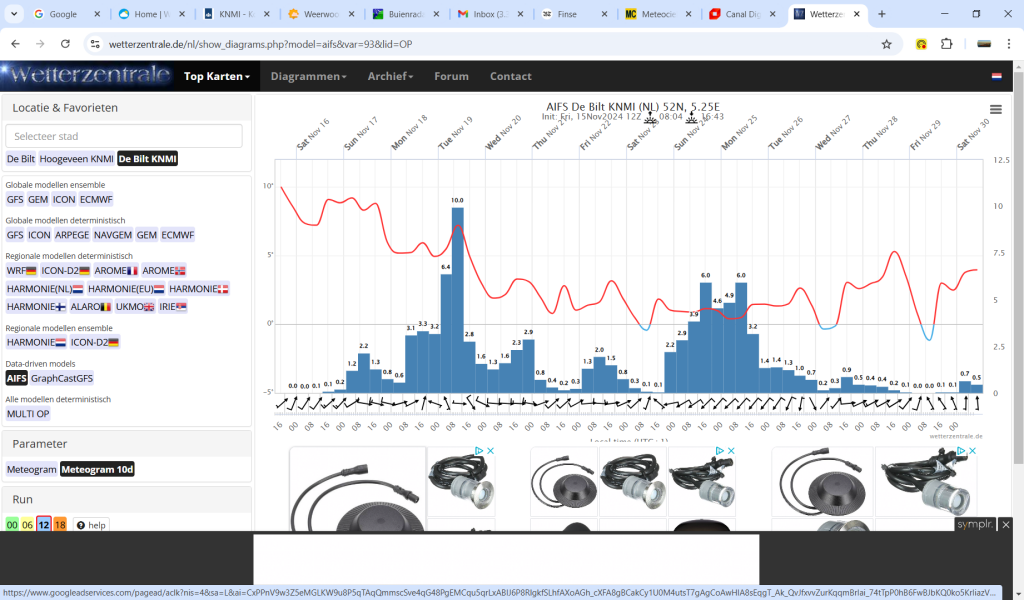
Task: Switch language via the Dutch flag icon
Action: pyautogui.click(x=997, y=76)
